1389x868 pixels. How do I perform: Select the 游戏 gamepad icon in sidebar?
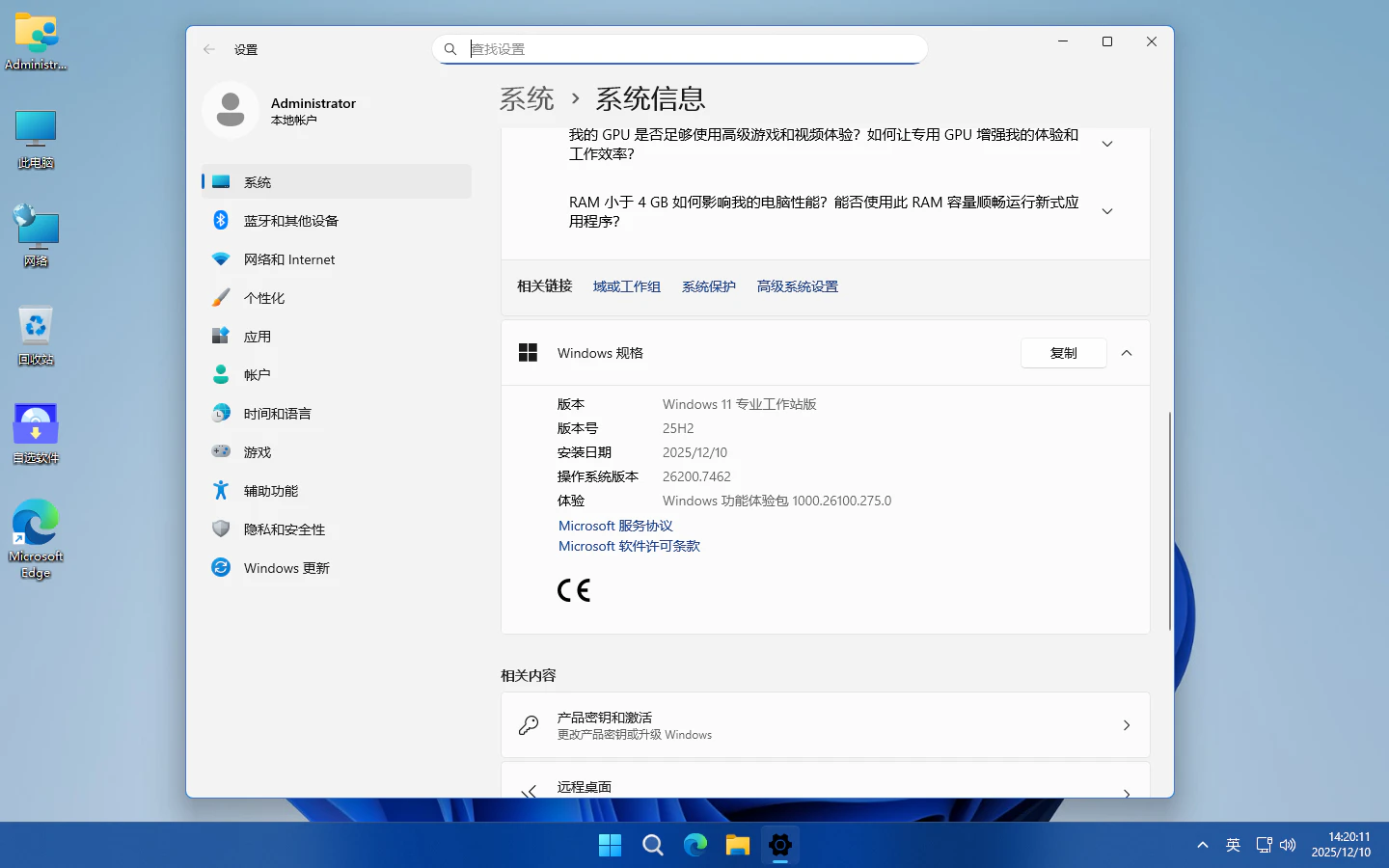tap(221, 451)
